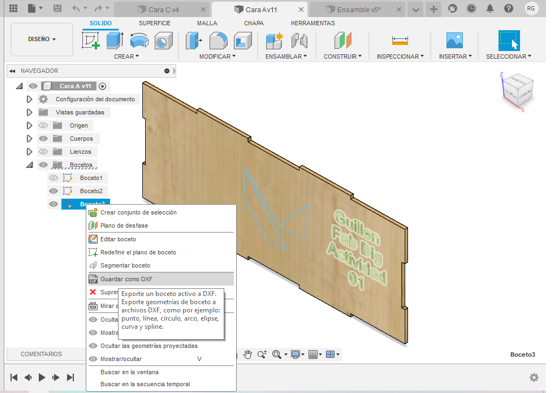The height and width of the screenshot is (393, 555).
Task: Toggle visibility of Cara A v11 component
Action: (x=33, y=86)
